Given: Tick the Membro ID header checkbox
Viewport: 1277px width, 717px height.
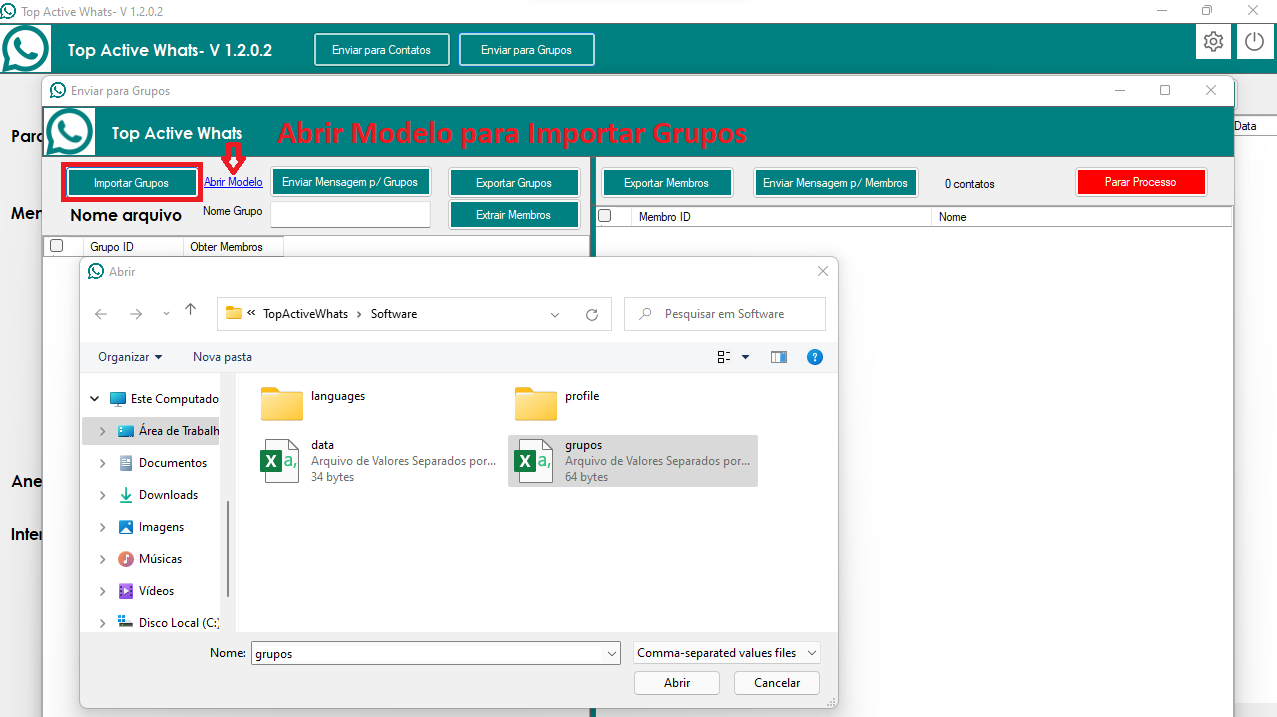Looking at the screenshot, I should point(604,216).
